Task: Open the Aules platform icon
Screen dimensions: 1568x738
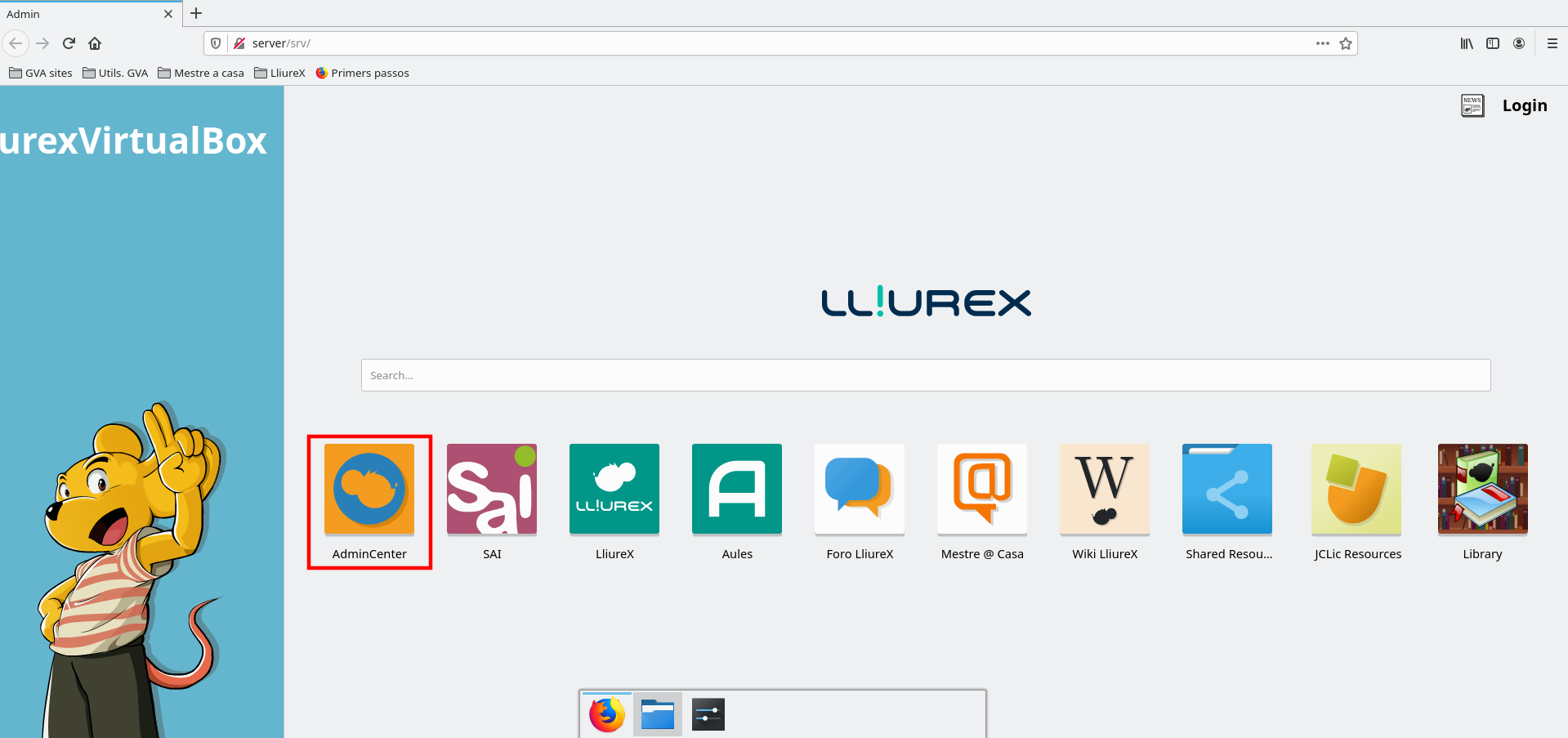Action: pyautogui.click(x=737, y=489)
